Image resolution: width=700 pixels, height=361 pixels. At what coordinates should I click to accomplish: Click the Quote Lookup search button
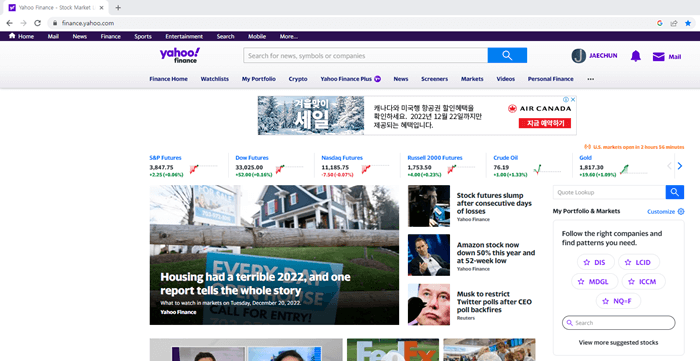tap(675, 192)
